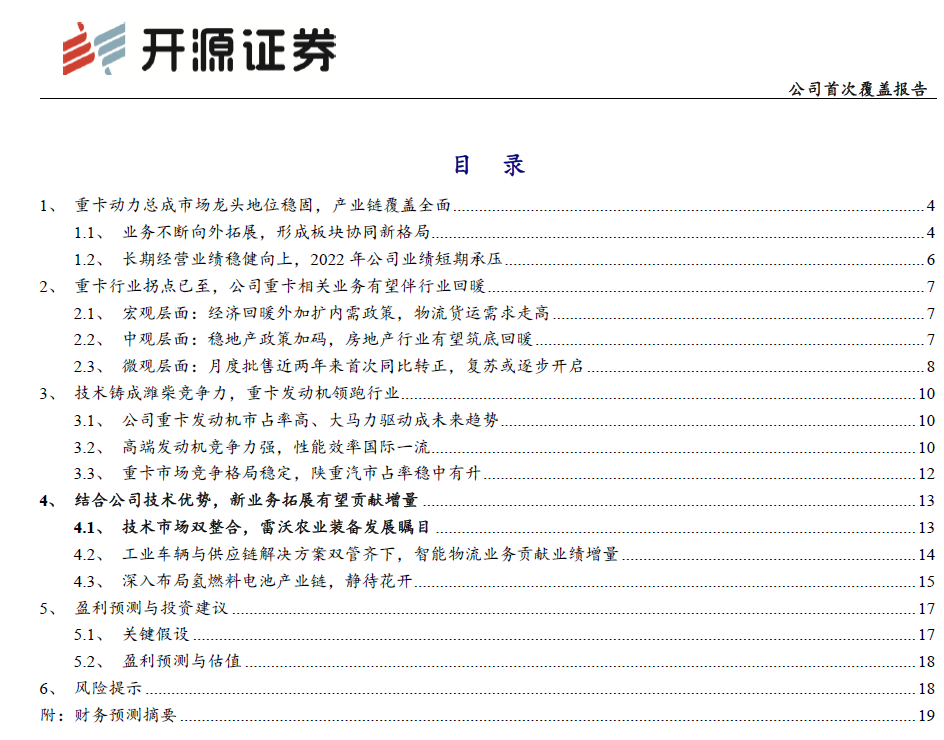Open entry 4 结合公司技术优势

[487, 500]
